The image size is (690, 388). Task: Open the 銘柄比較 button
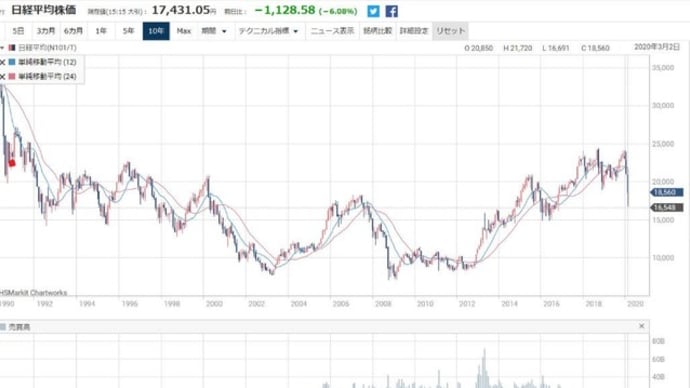click(x=378, y=31)
